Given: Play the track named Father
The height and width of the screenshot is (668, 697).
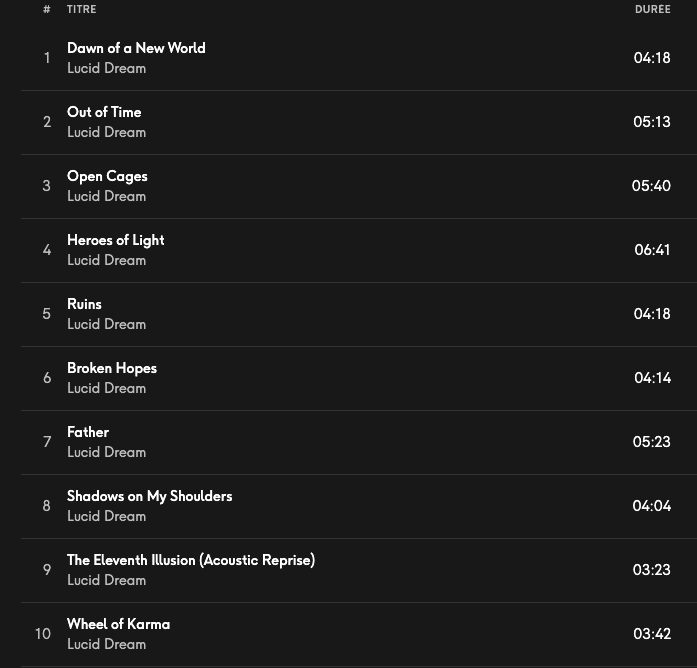Looking at the screenshot, I should coord(88,432).
